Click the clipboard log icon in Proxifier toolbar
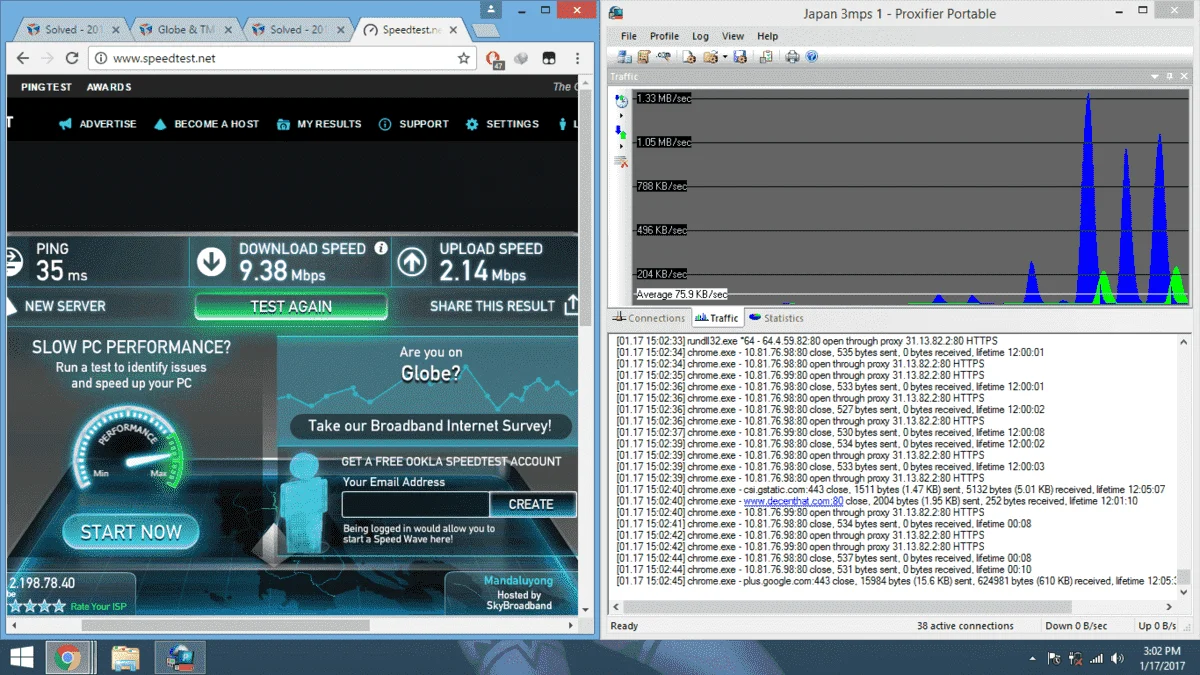Screen dimensions: 1200x675 click(767, 57)
